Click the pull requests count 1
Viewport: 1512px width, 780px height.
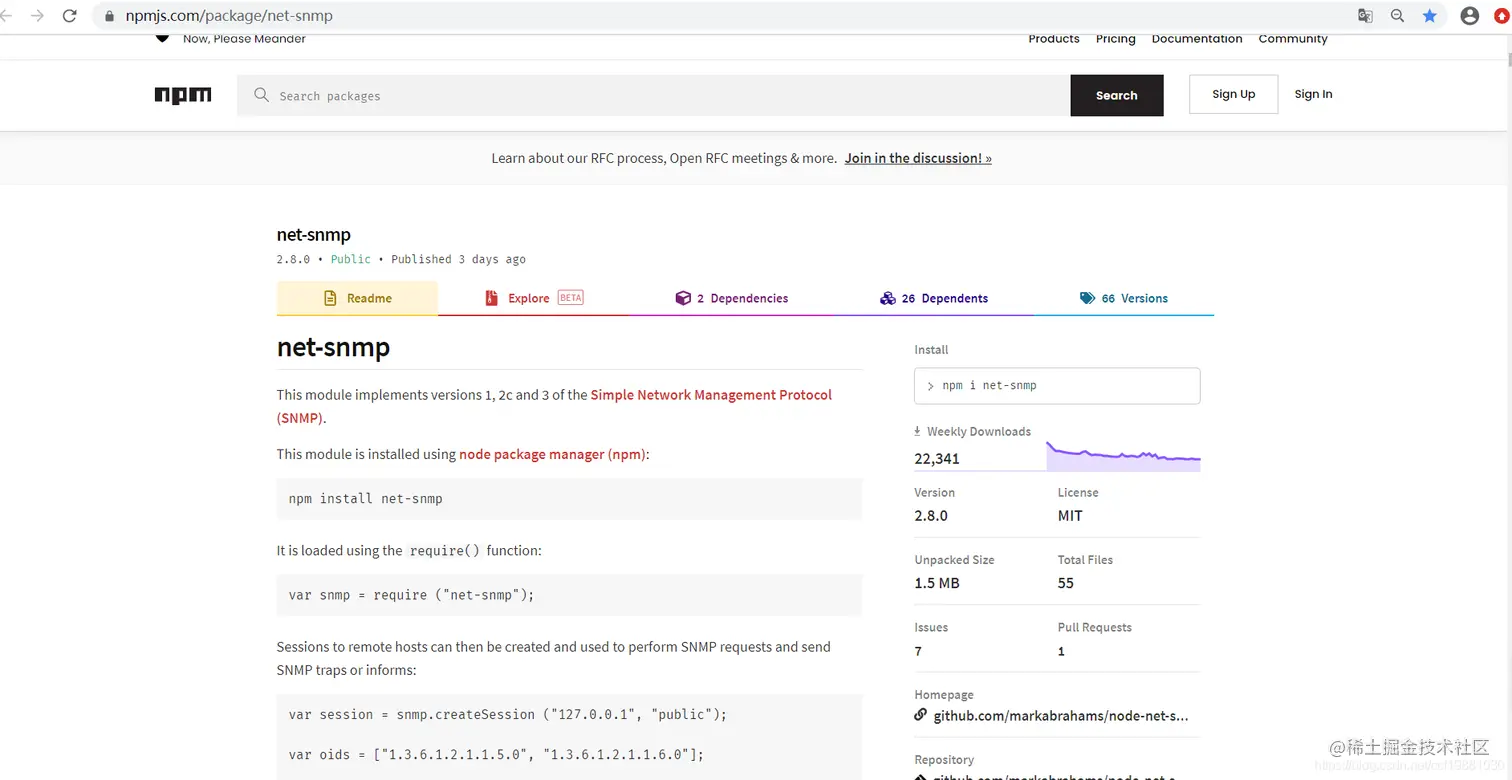(x=1061, y=651)
